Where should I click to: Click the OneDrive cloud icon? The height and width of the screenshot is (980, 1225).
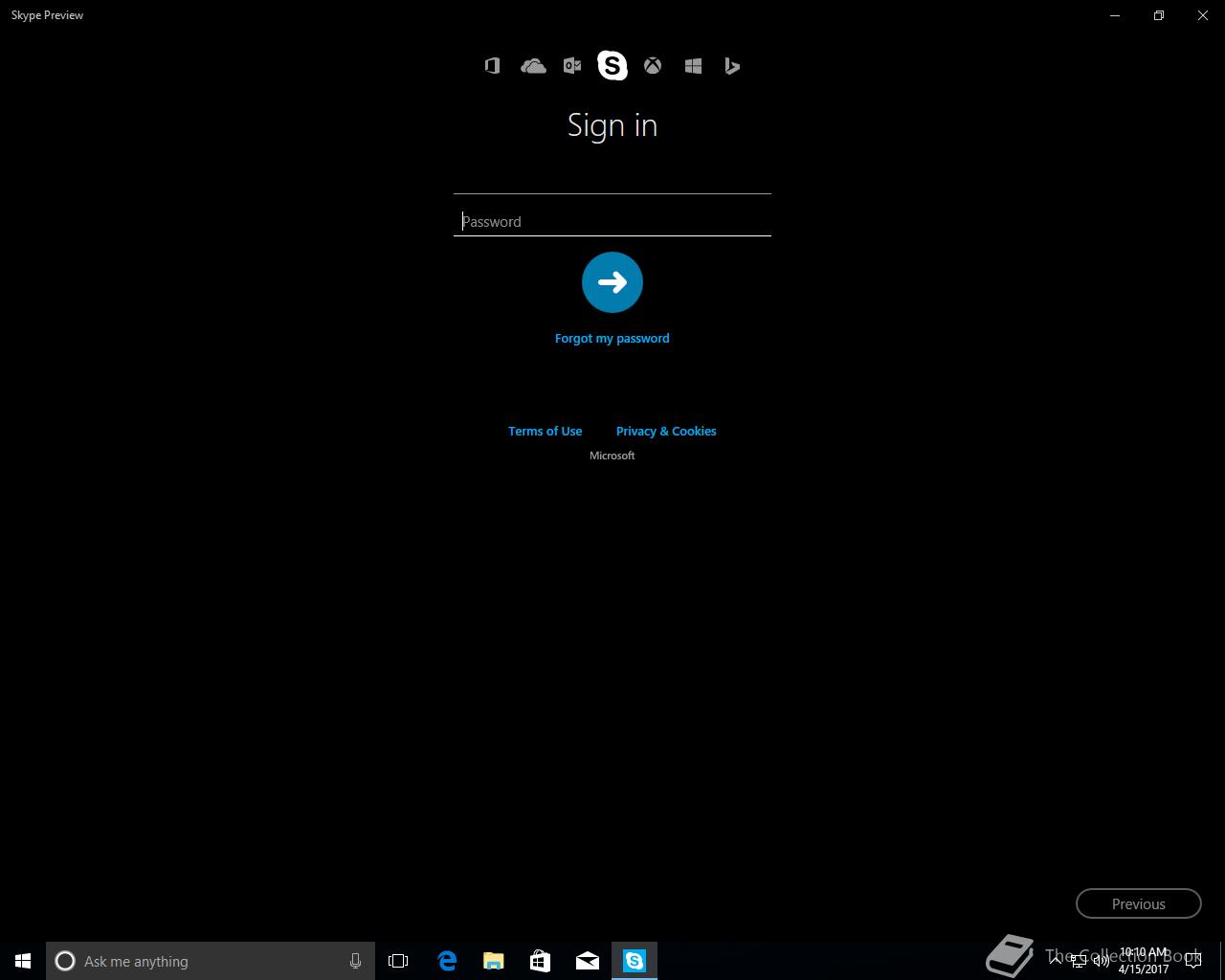point(533,66)
